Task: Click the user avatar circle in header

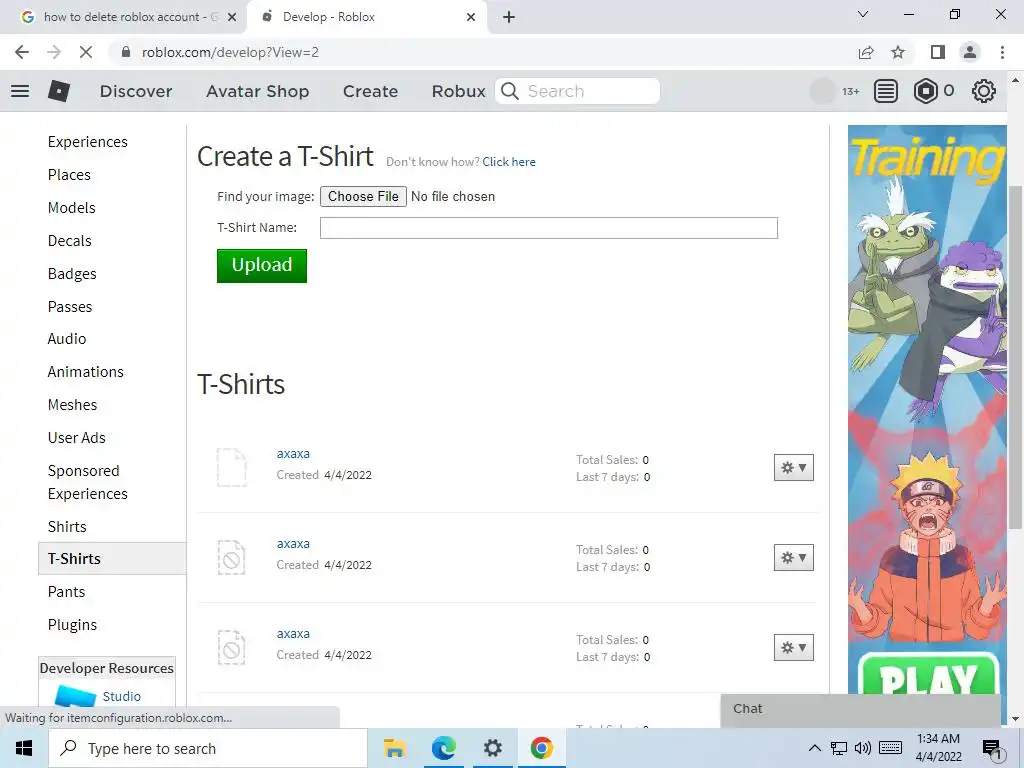Action: point(823,91)
